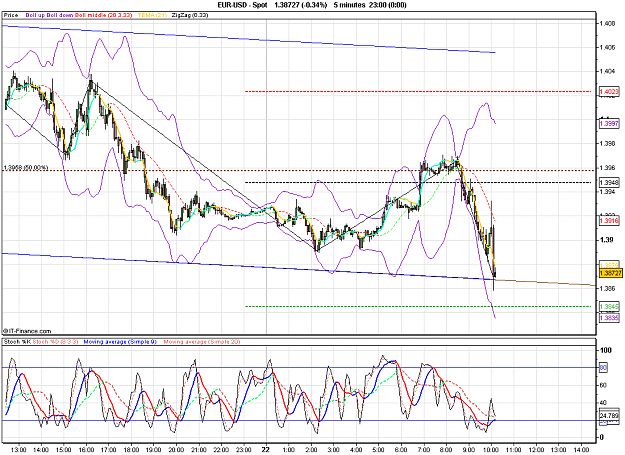The image size is (625, 455).
Task: Click the 'IT-Finance.com' copyright label
Action: (27, 331)
